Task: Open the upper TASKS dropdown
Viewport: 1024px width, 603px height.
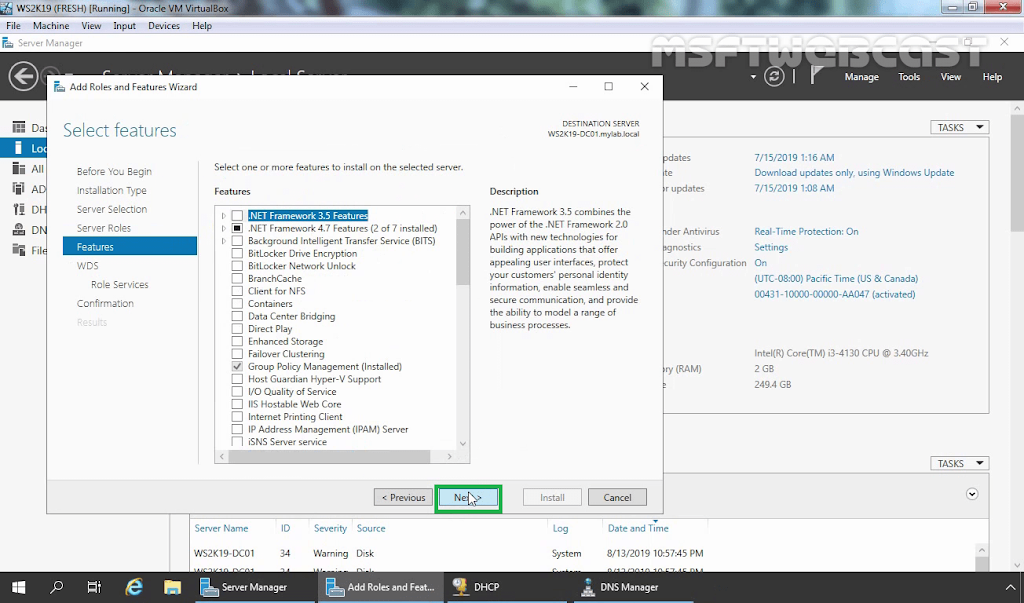Action: pos(959,127)
